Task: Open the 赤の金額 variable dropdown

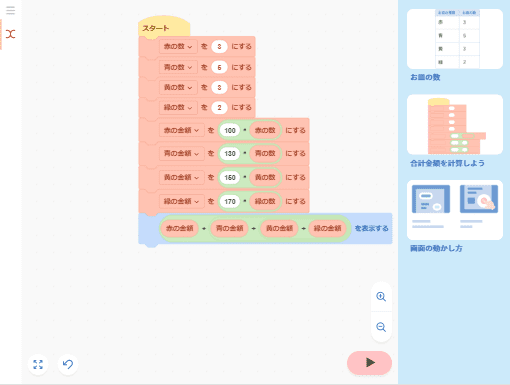Action: click(181, 130)
